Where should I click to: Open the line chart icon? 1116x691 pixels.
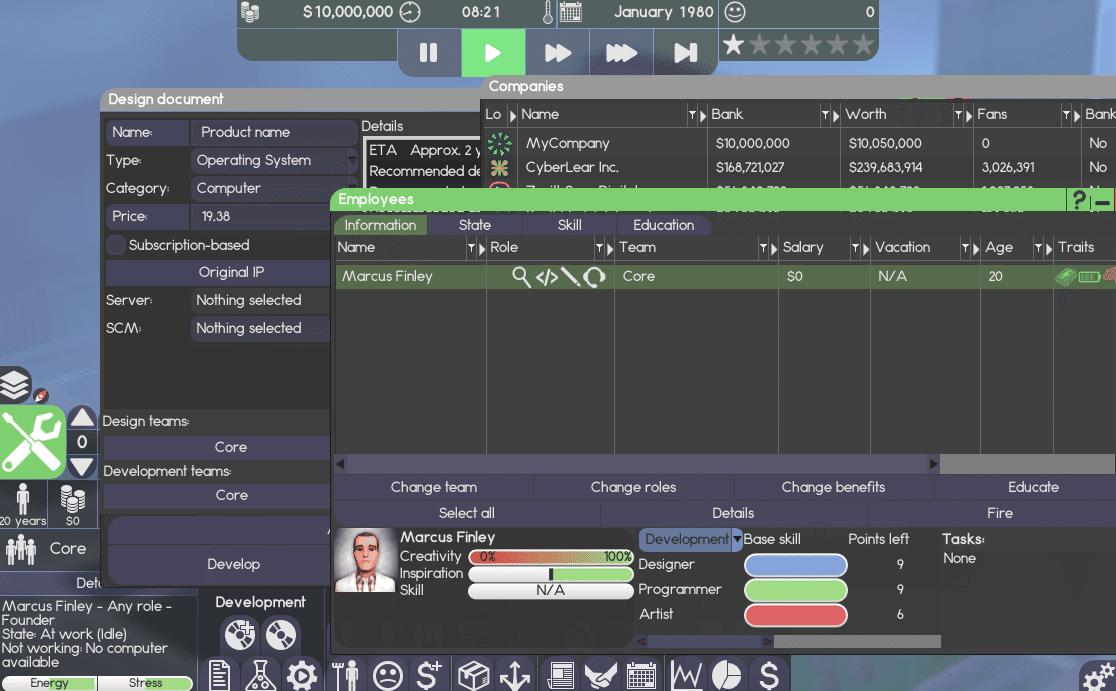pos(686,675)
